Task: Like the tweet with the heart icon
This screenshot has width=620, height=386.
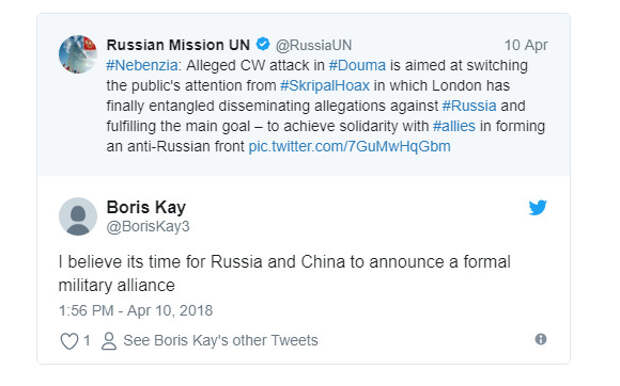Action: click(x=69, y=341)
